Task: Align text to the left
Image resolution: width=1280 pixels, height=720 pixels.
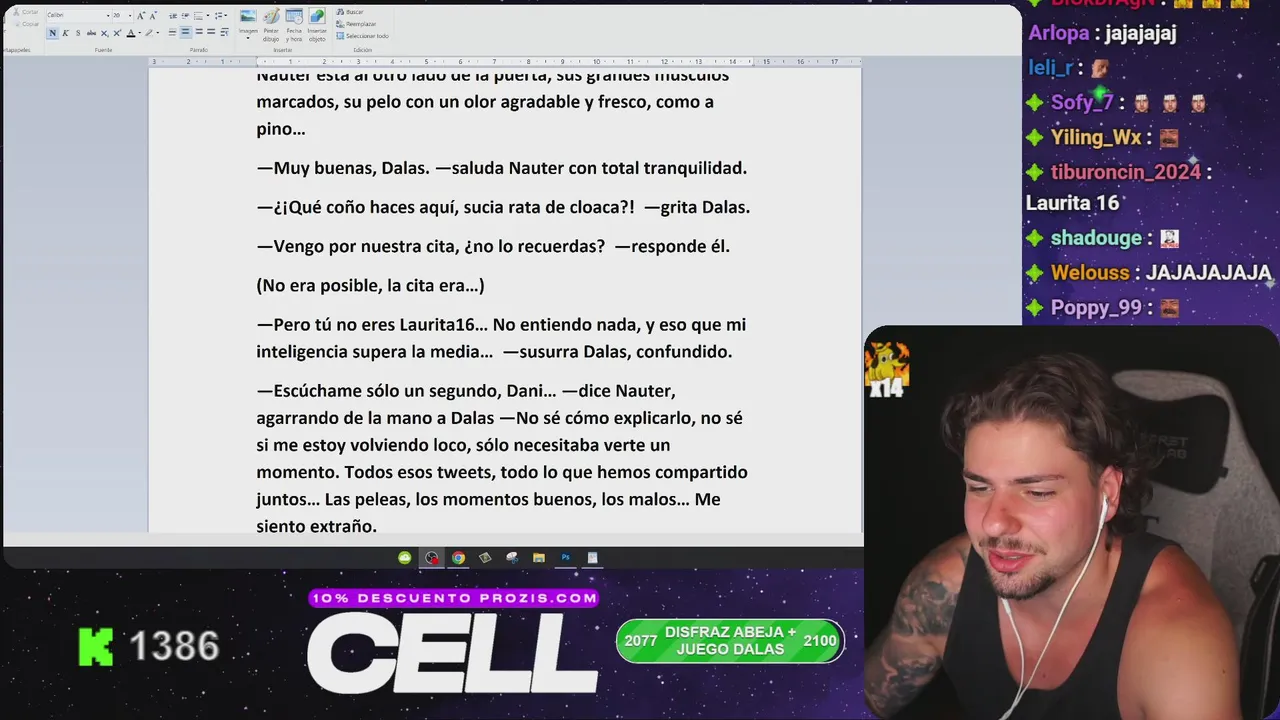Action: click(172, 32)
